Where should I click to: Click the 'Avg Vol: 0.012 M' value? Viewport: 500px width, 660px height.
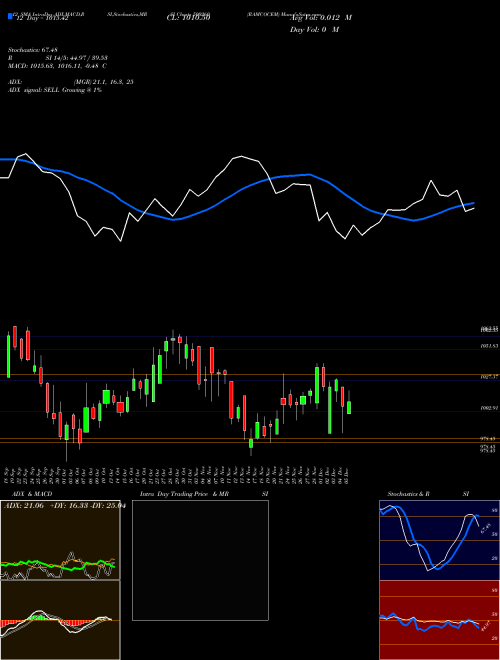coord(321,18)
